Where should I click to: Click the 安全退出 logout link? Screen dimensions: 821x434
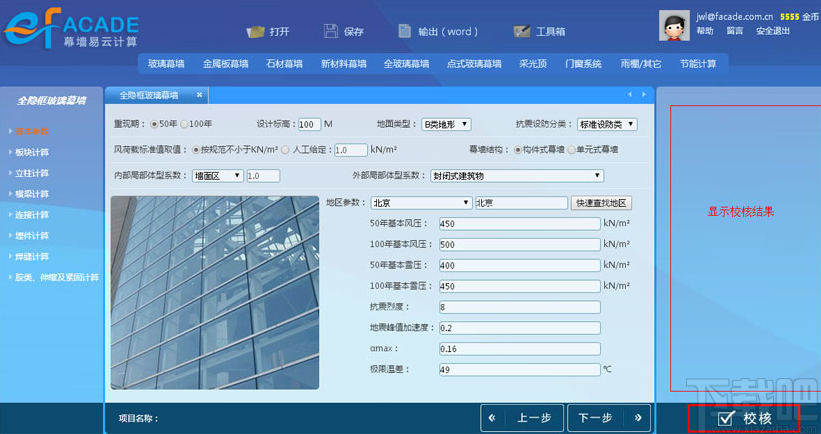[x=772, y=31]
